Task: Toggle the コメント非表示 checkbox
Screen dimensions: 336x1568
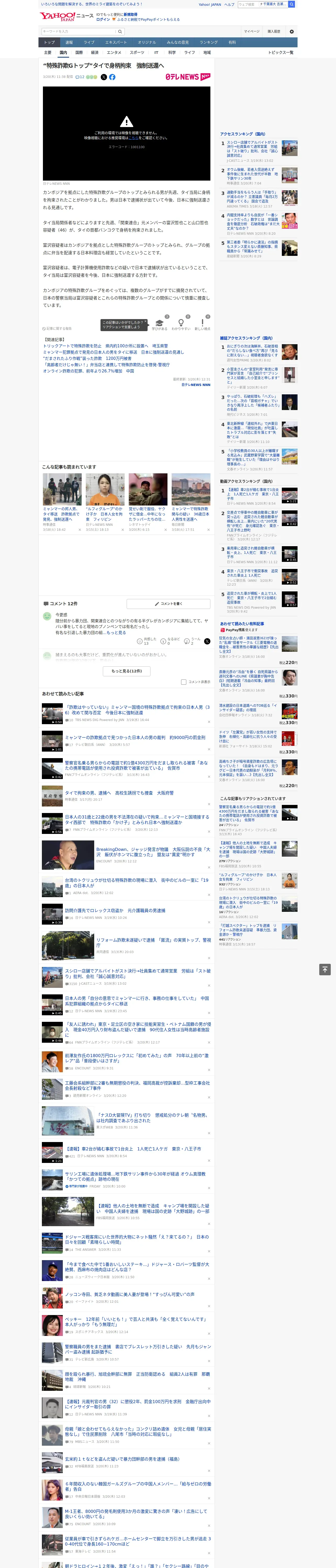Action: 183,682
